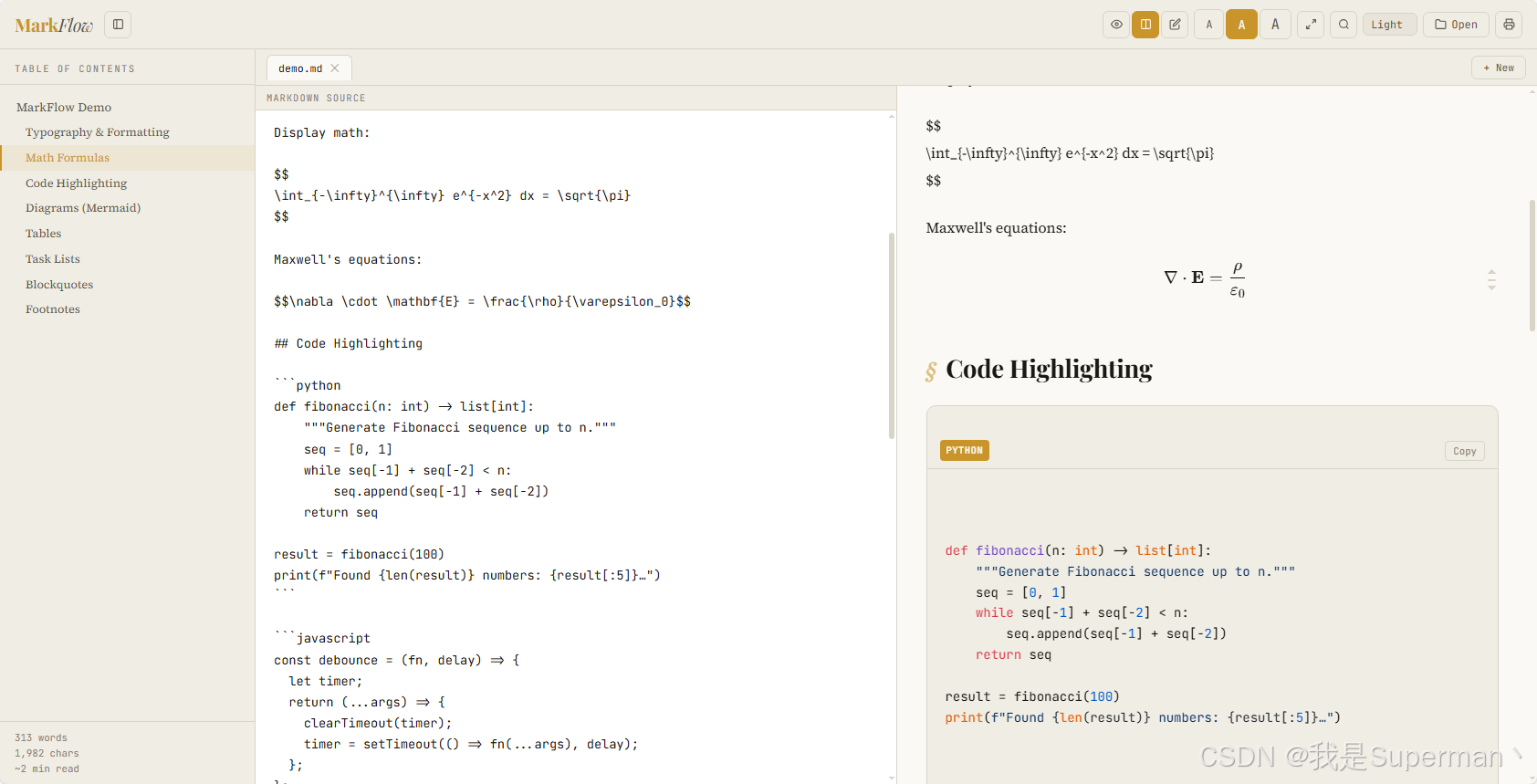Switch to preview-only eye mode

tap(1116, 25)
